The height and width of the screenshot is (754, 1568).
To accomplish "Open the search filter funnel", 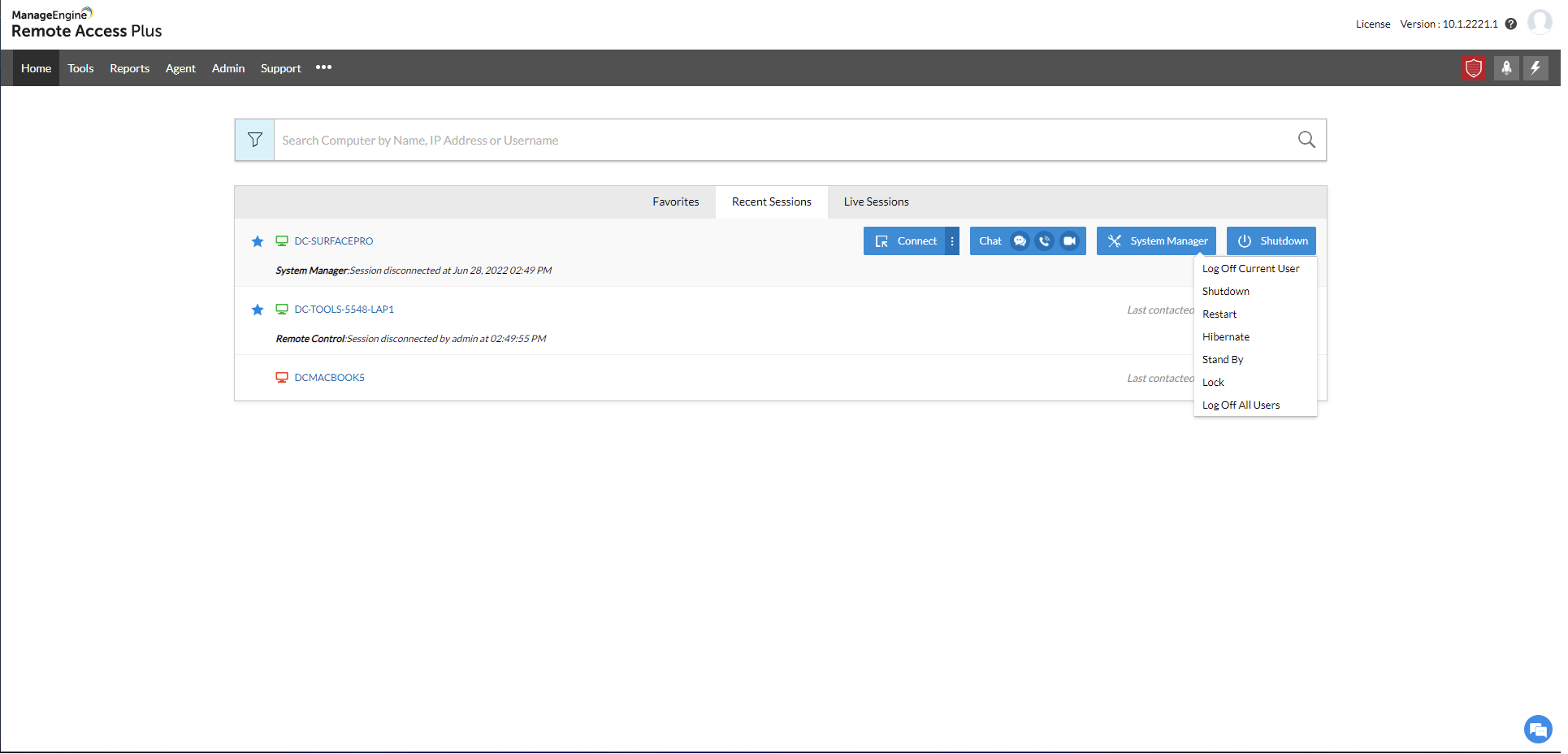I will (254, 139).
